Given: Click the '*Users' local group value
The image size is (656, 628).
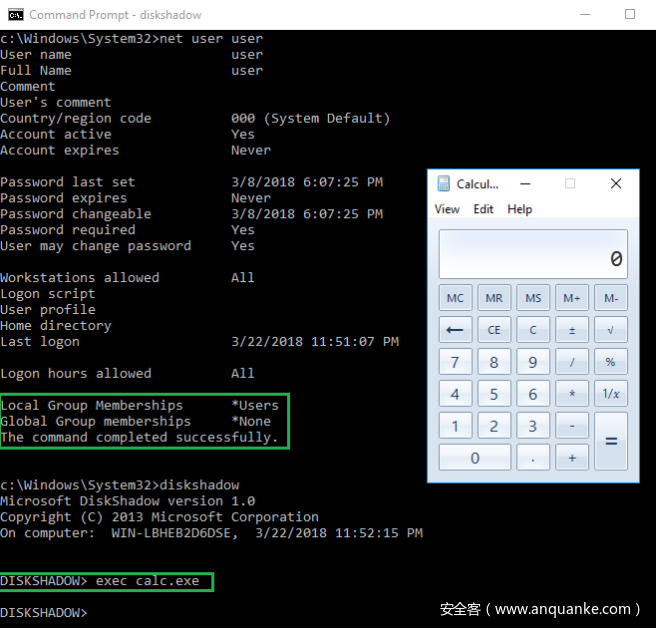Looking at the screenshot, I should click(255, 405).
